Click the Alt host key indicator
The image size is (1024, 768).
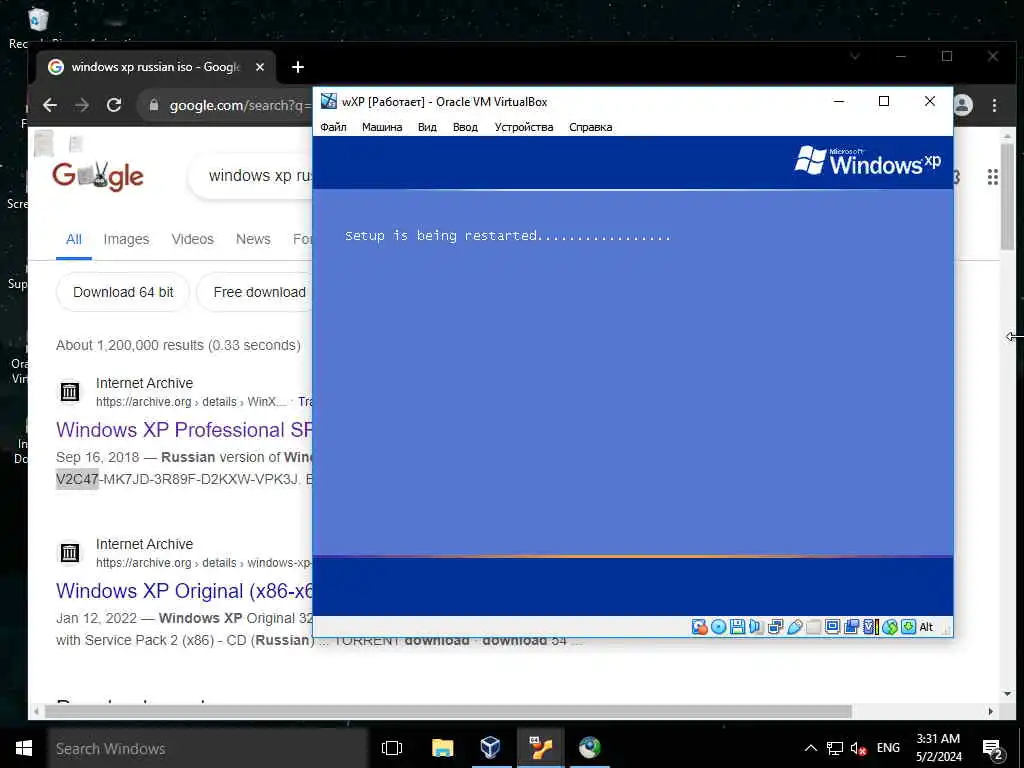[x=926, y=627]
